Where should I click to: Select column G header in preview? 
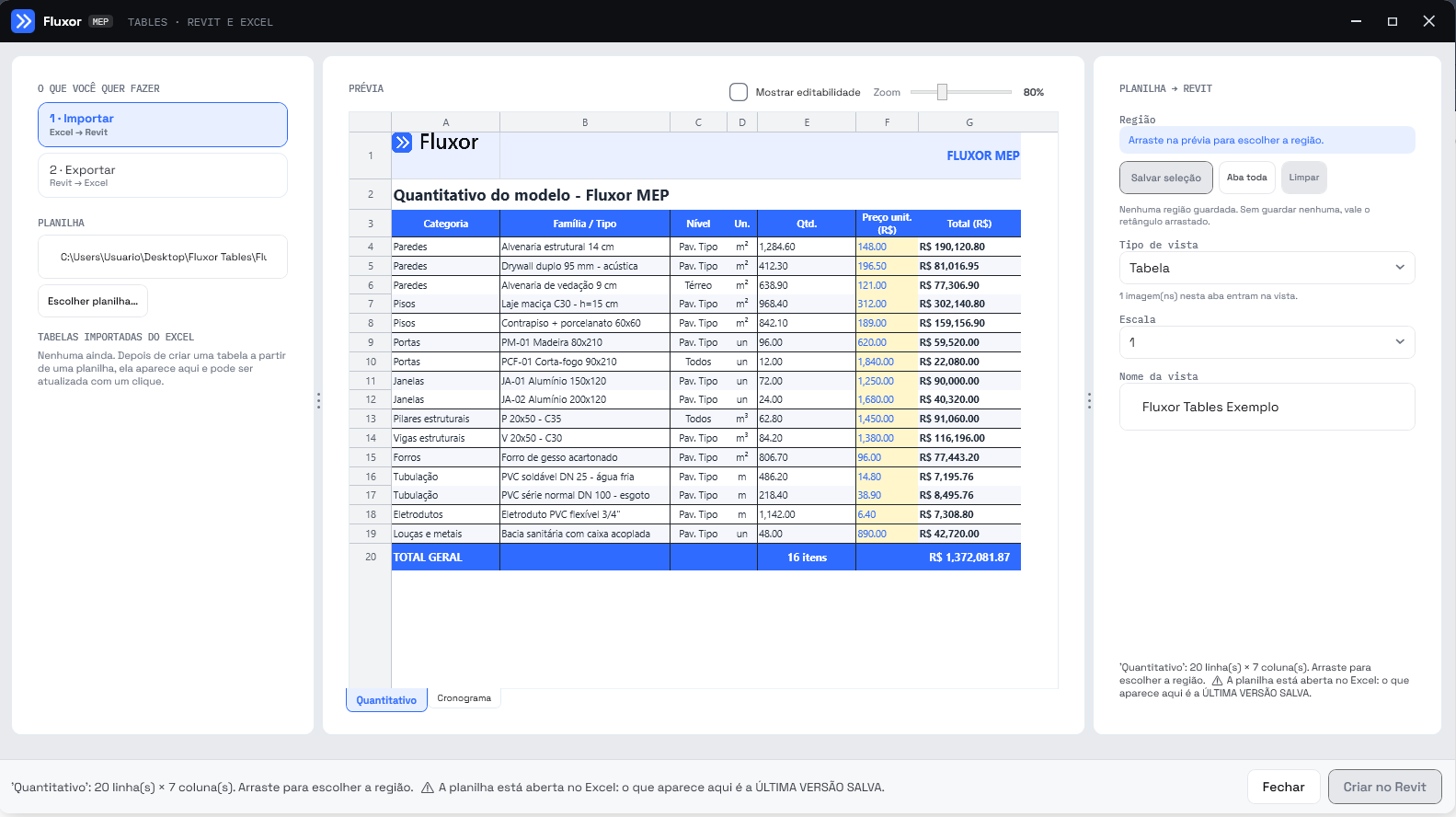pos(969,122)
